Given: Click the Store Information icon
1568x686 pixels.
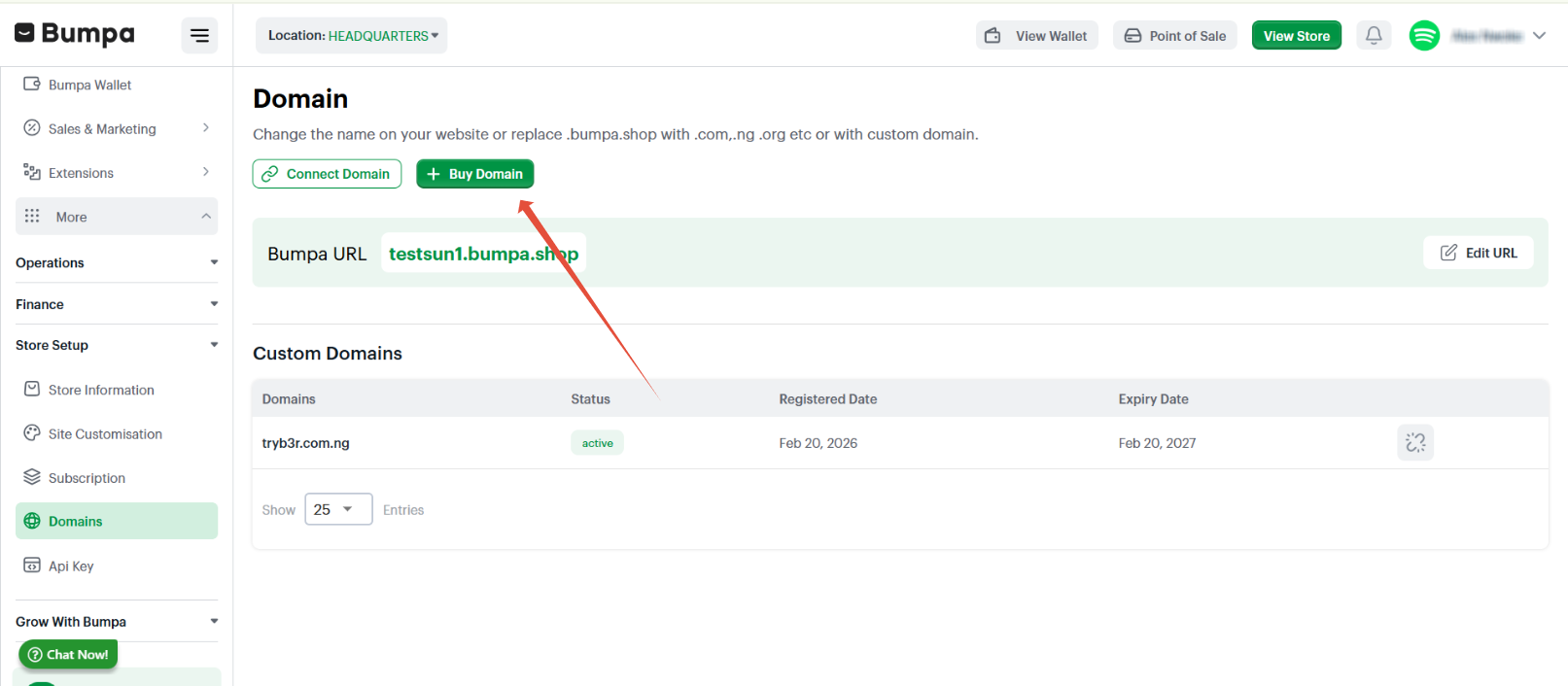Looking at the screenshot, I should point(32,389).
